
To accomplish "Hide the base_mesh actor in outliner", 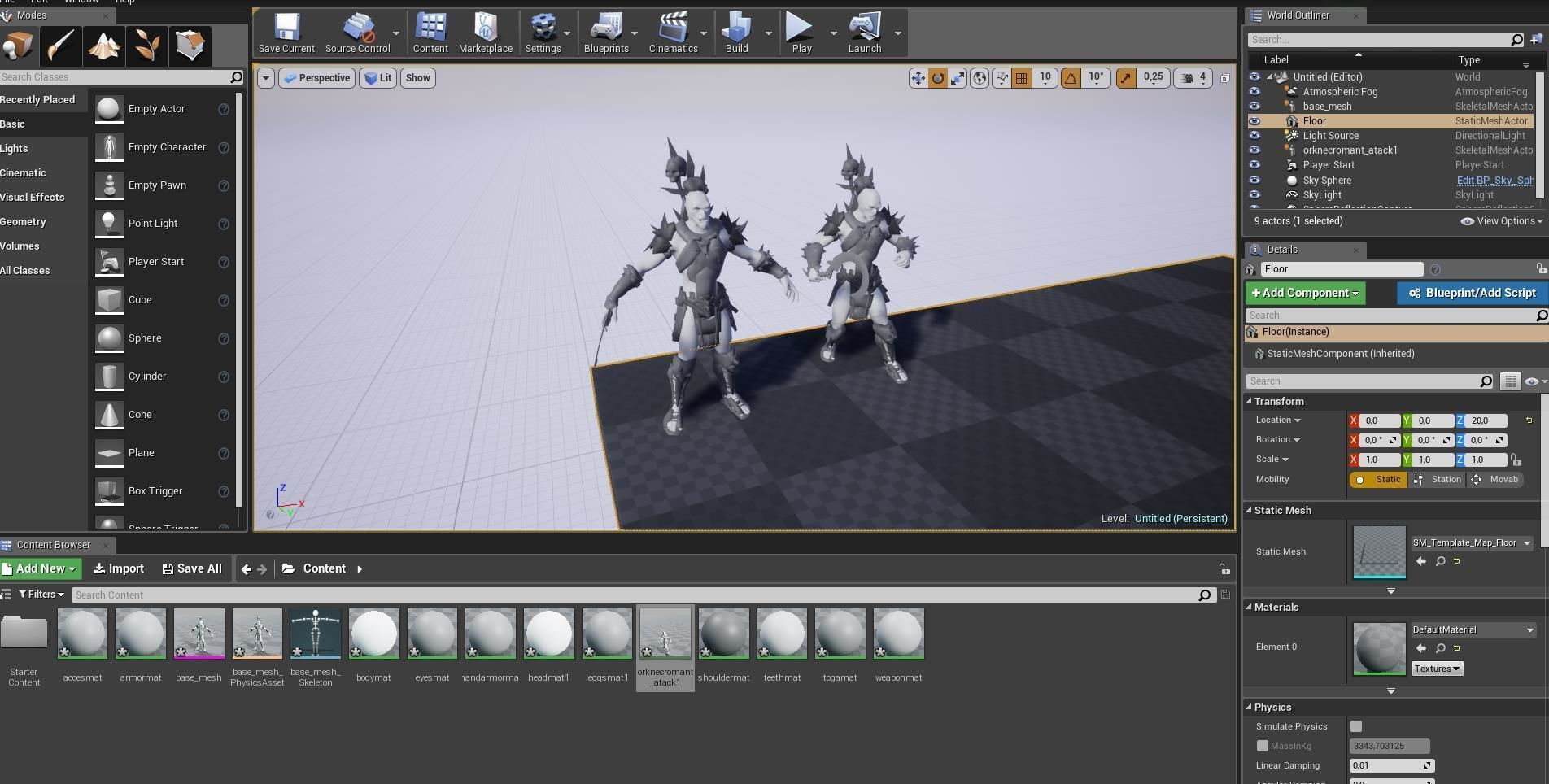I will click(x=1254, y=107).
